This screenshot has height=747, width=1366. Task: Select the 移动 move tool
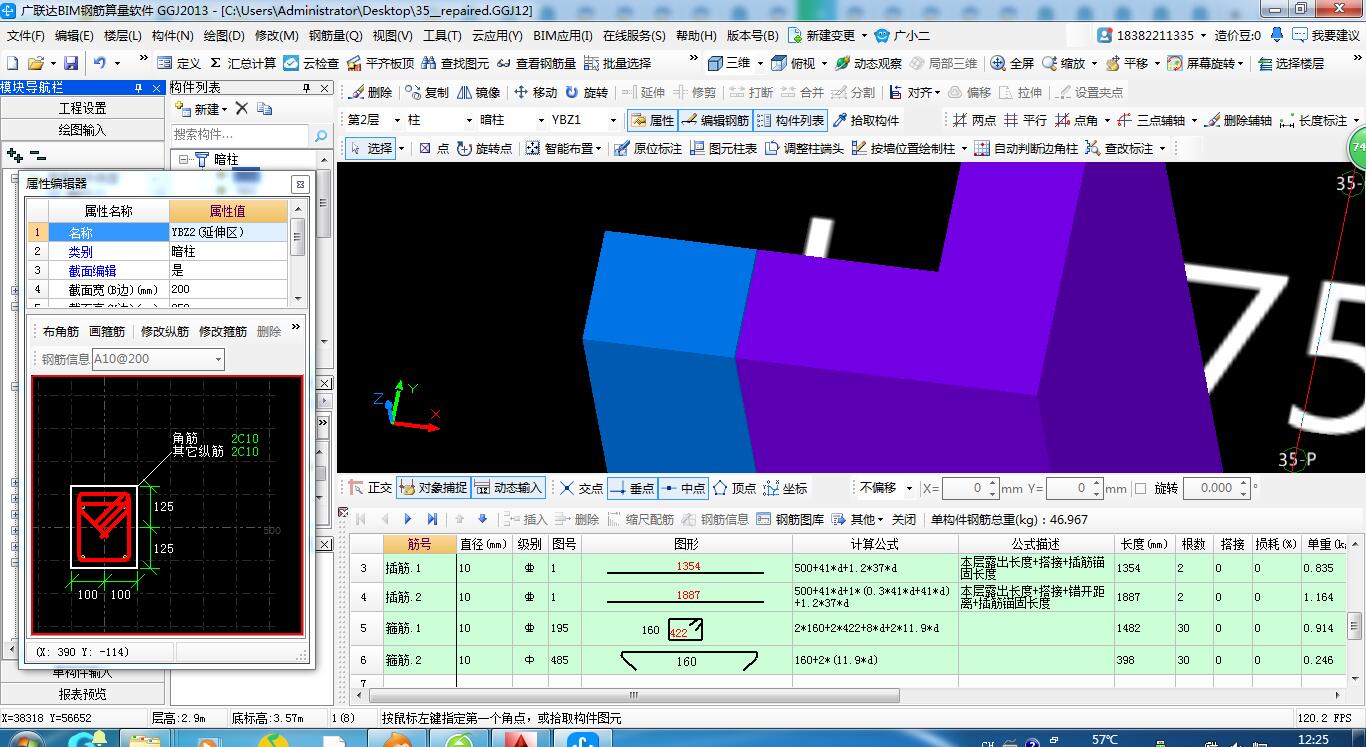coord(535,92)
